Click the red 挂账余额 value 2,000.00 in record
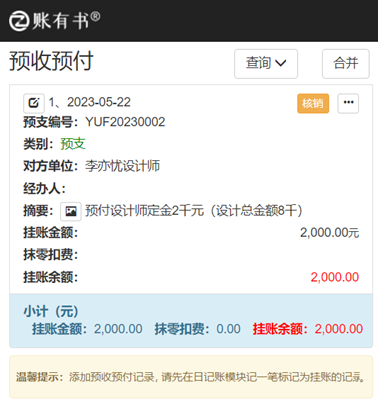 [x=335, y=277]
